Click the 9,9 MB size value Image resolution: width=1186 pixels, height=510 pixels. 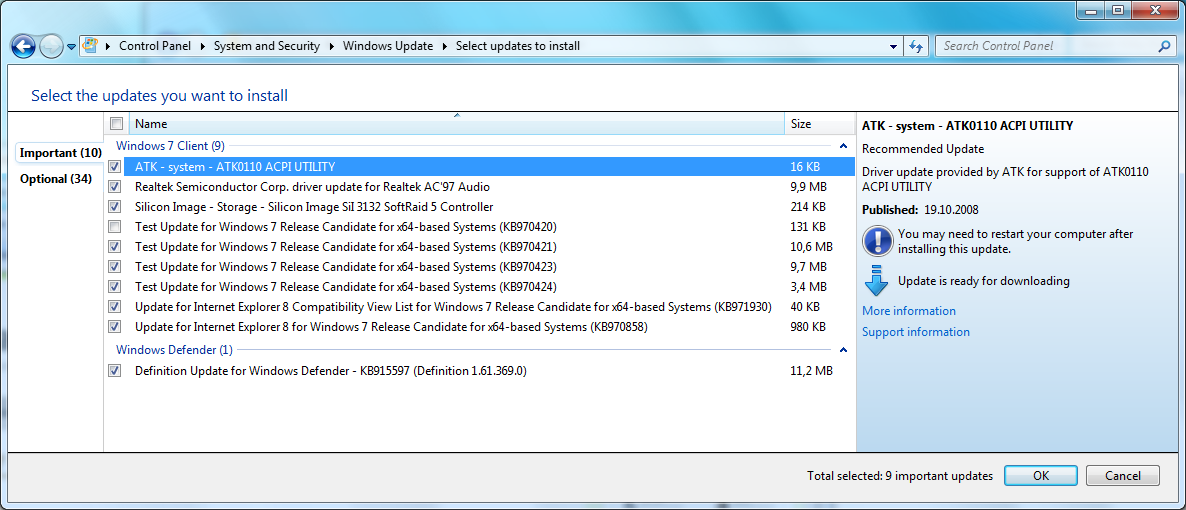click(x=809, y=186)
